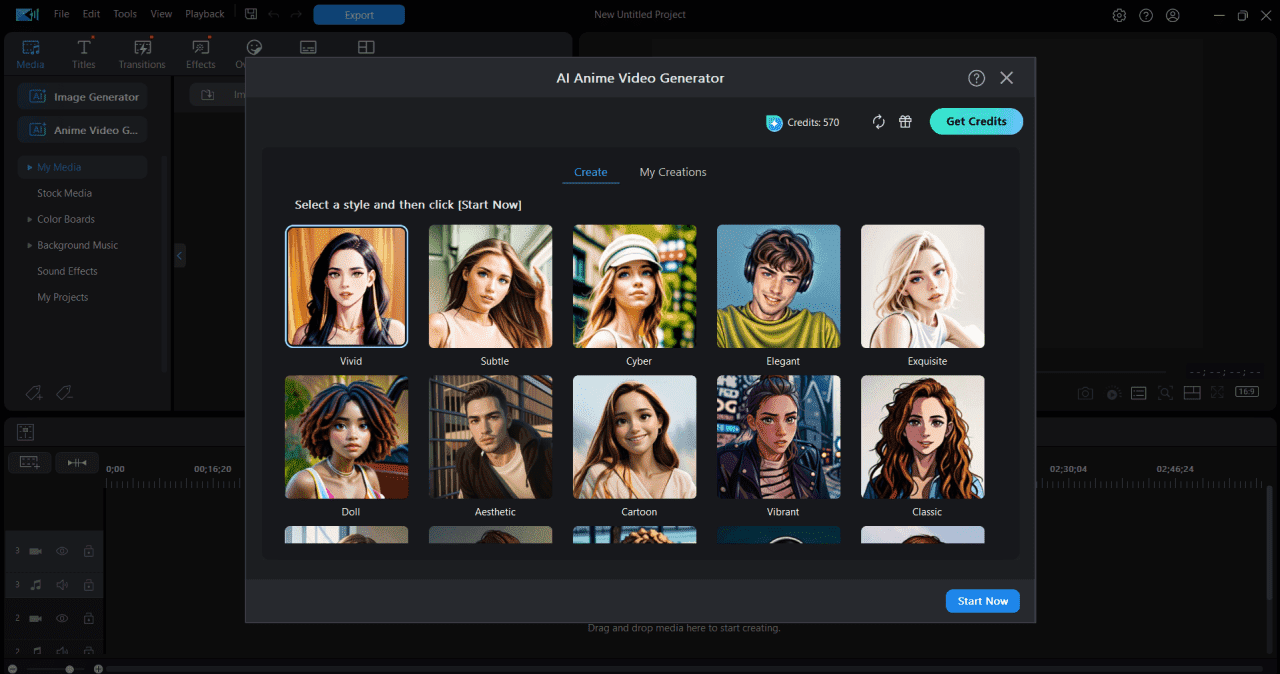Viewport: 1280px width, 674px height.
Task: Expand the Color Boards tree item
Action: 29,219
